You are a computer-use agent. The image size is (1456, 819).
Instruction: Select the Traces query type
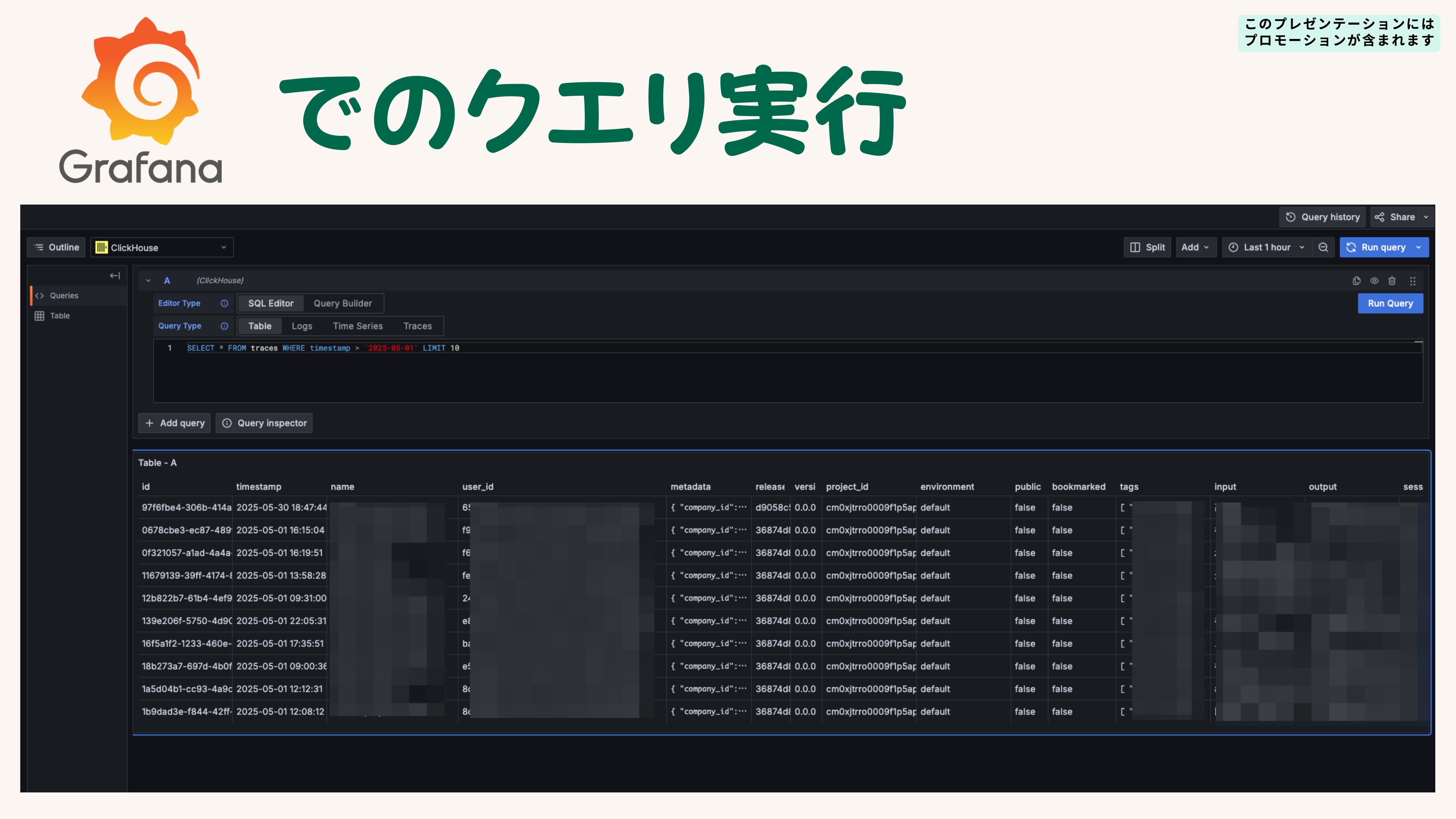tap(418, 326)
